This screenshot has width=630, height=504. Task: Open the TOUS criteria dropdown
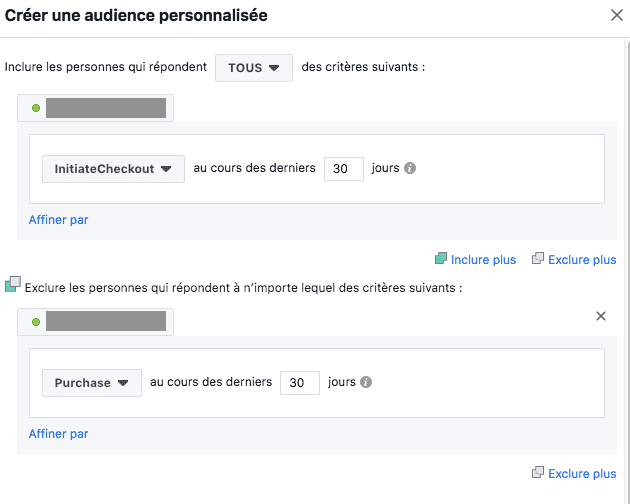coord(254,68)
